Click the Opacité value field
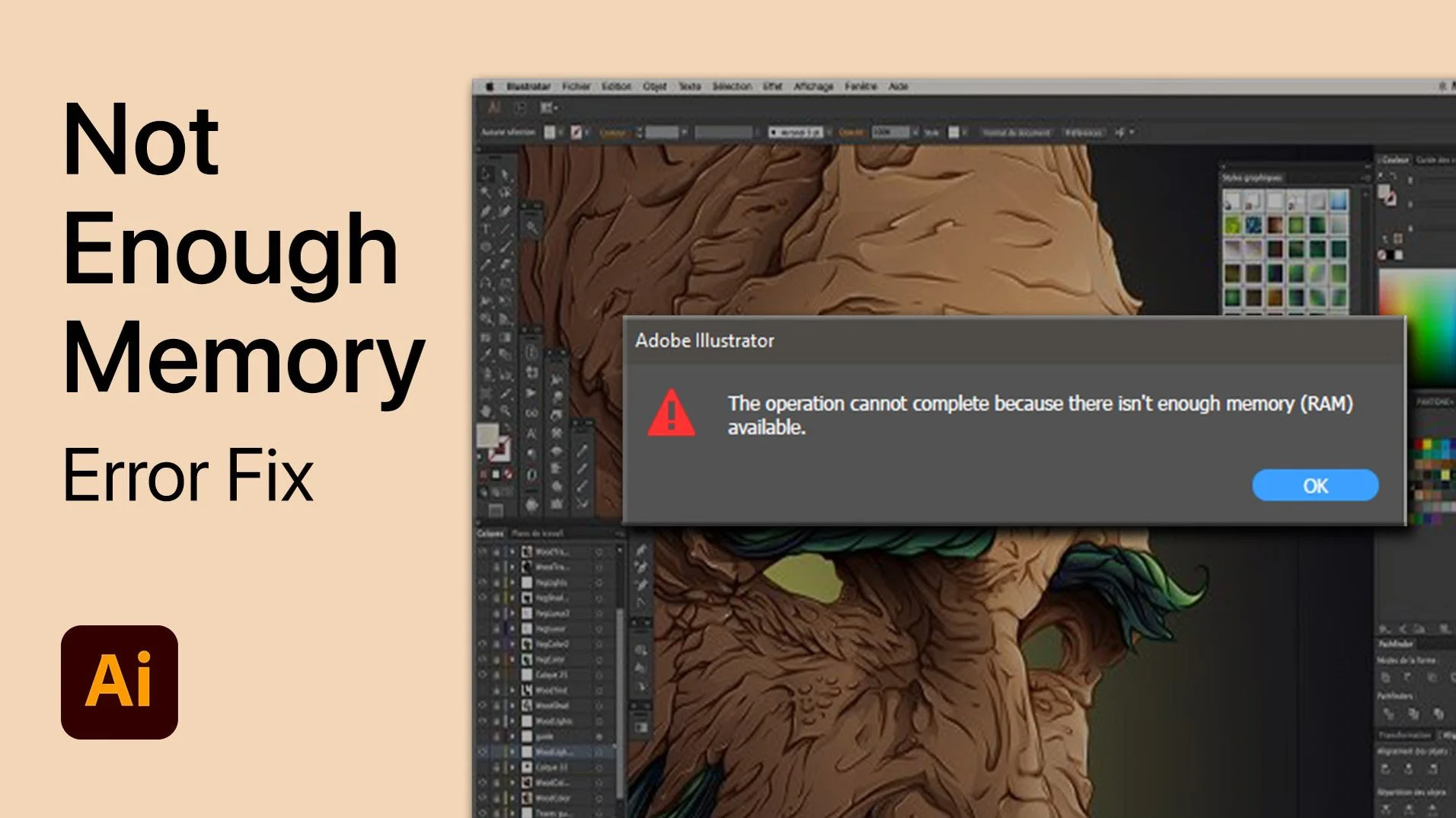 [890, 133]
